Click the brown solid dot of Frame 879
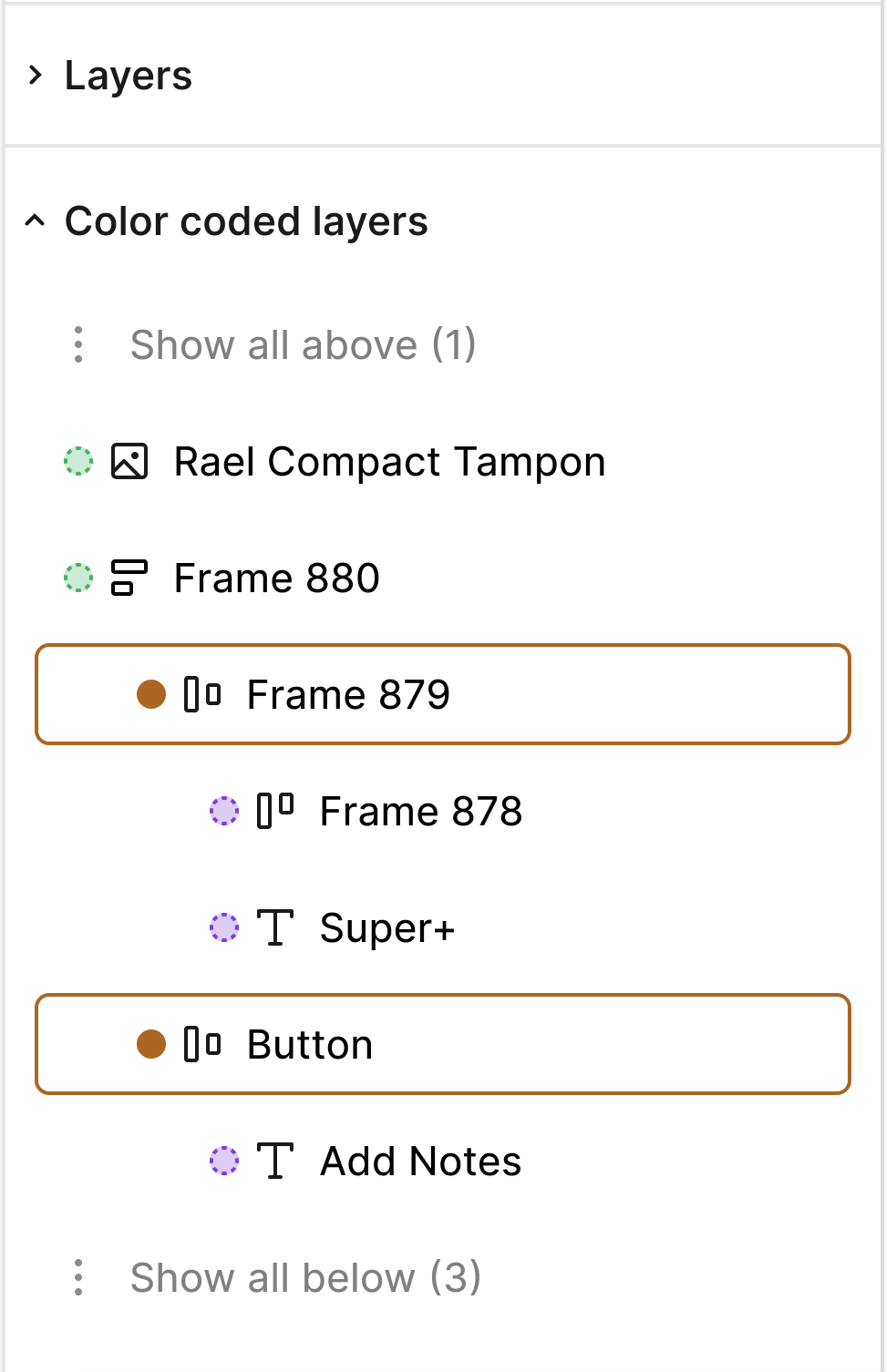 tap(151, 694)
